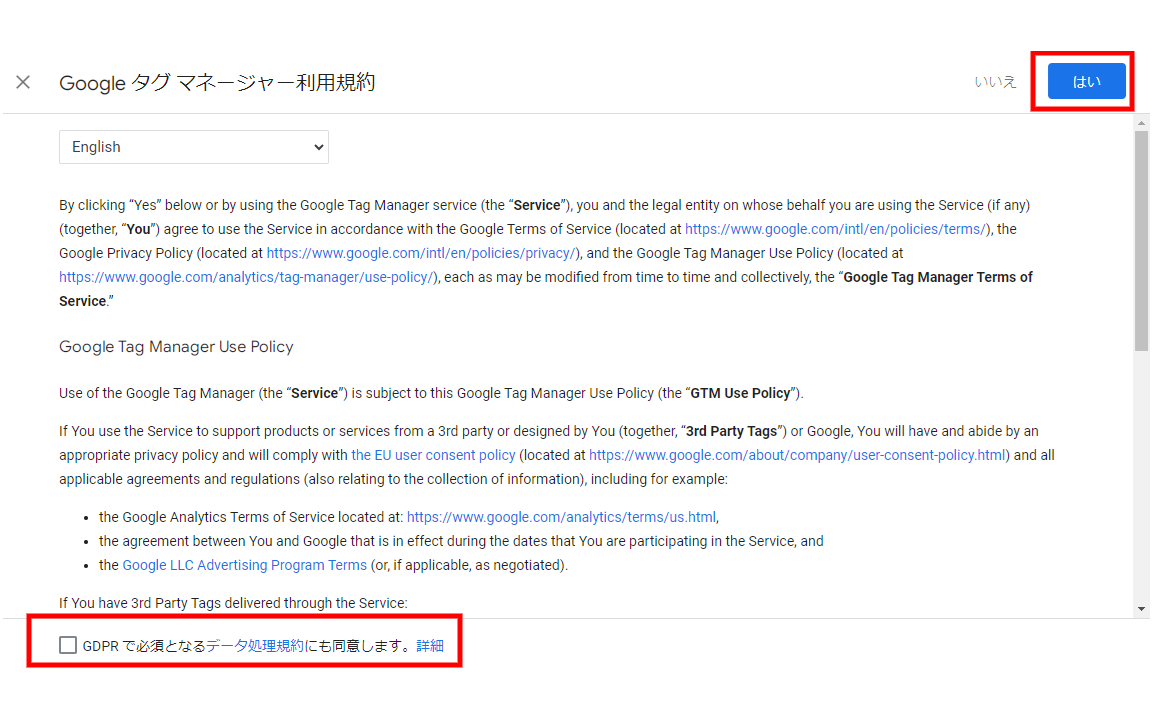This screenshot has width=1153, height=720.
Task: Open the English language dropdown
Action: [x=194, y=147]
